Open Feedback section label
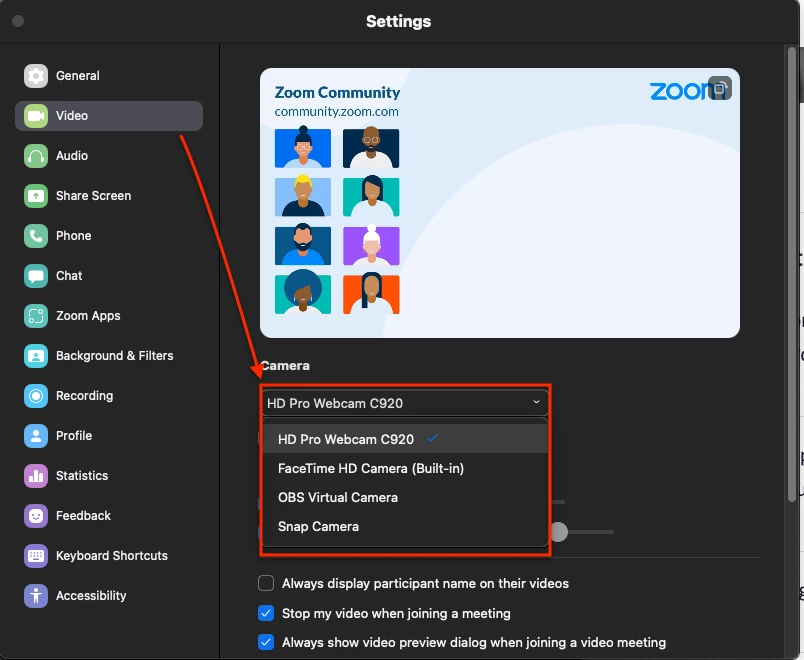This screenshot has height=660, width=804. [83, 516]
